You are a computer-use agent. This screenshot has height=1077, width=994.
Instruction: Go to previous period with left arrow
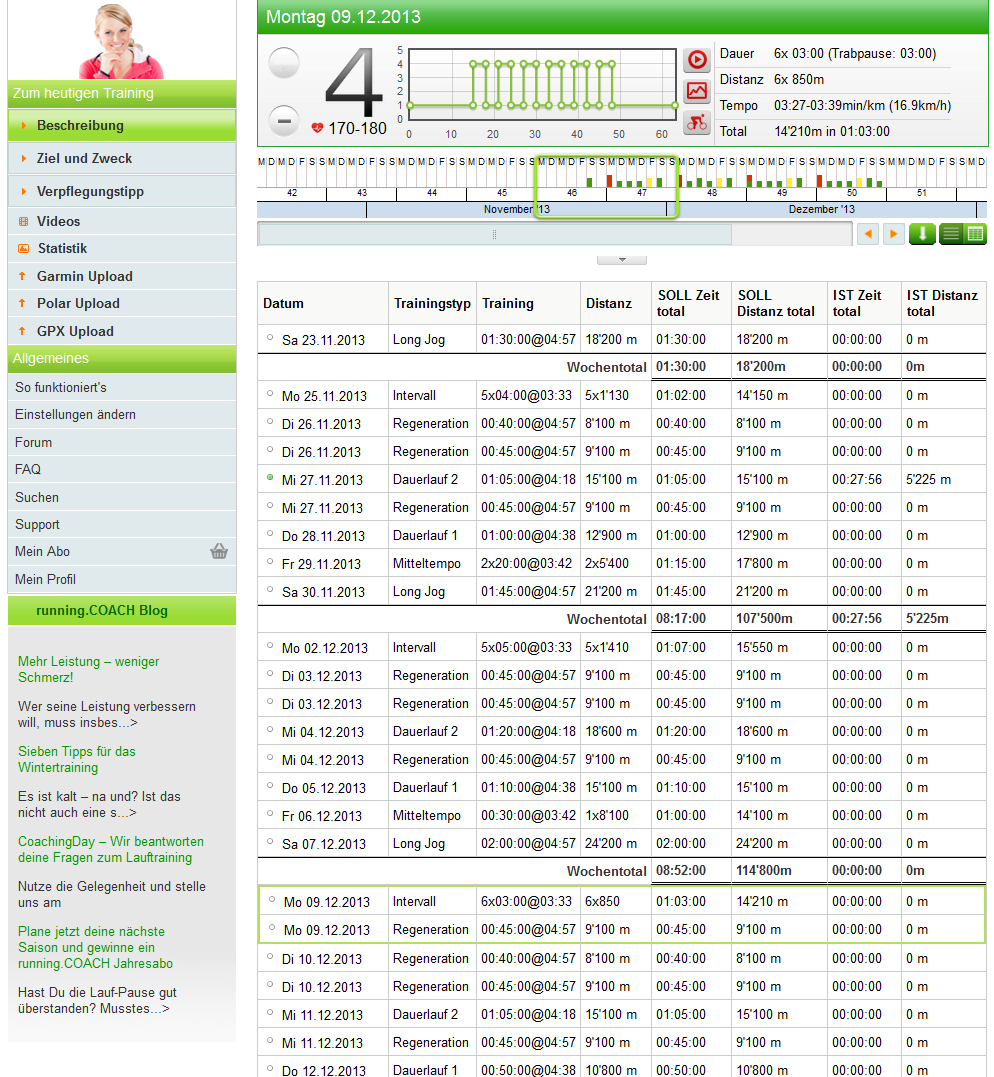[x=868, y=234]
